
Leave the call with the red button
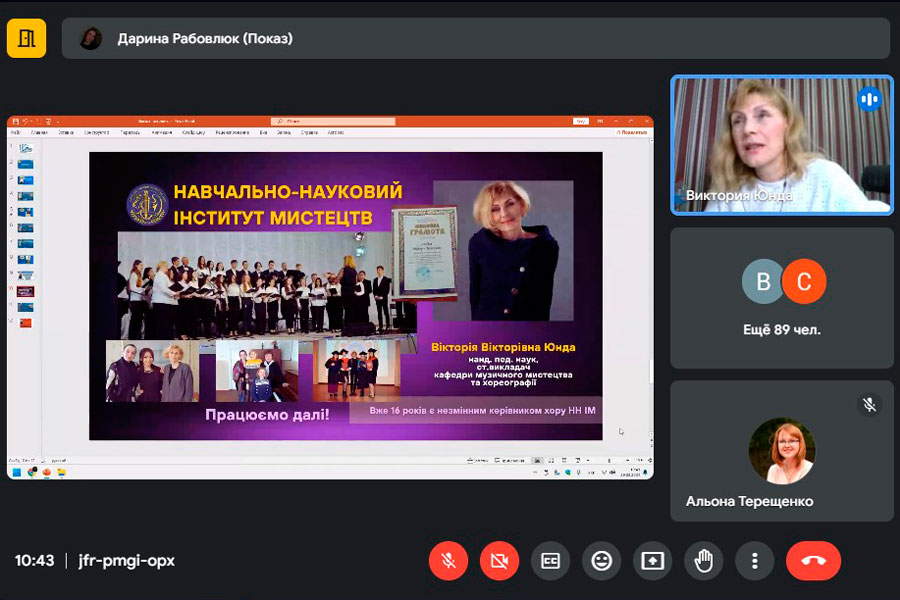[x=813, y=561]
